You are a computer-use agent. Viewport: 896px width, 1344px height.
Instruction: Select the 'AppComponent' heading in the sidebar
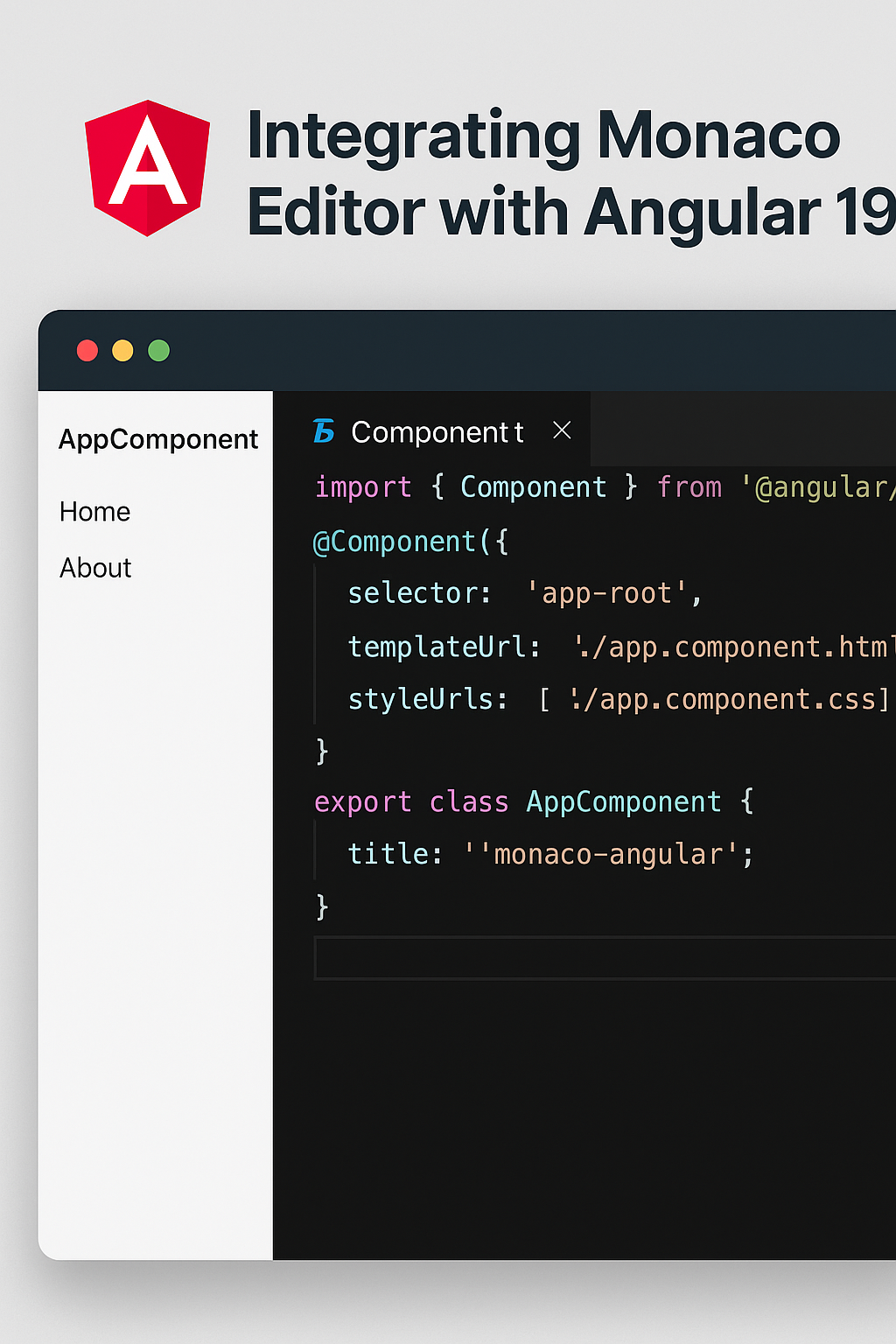click(x=157, y=439)
